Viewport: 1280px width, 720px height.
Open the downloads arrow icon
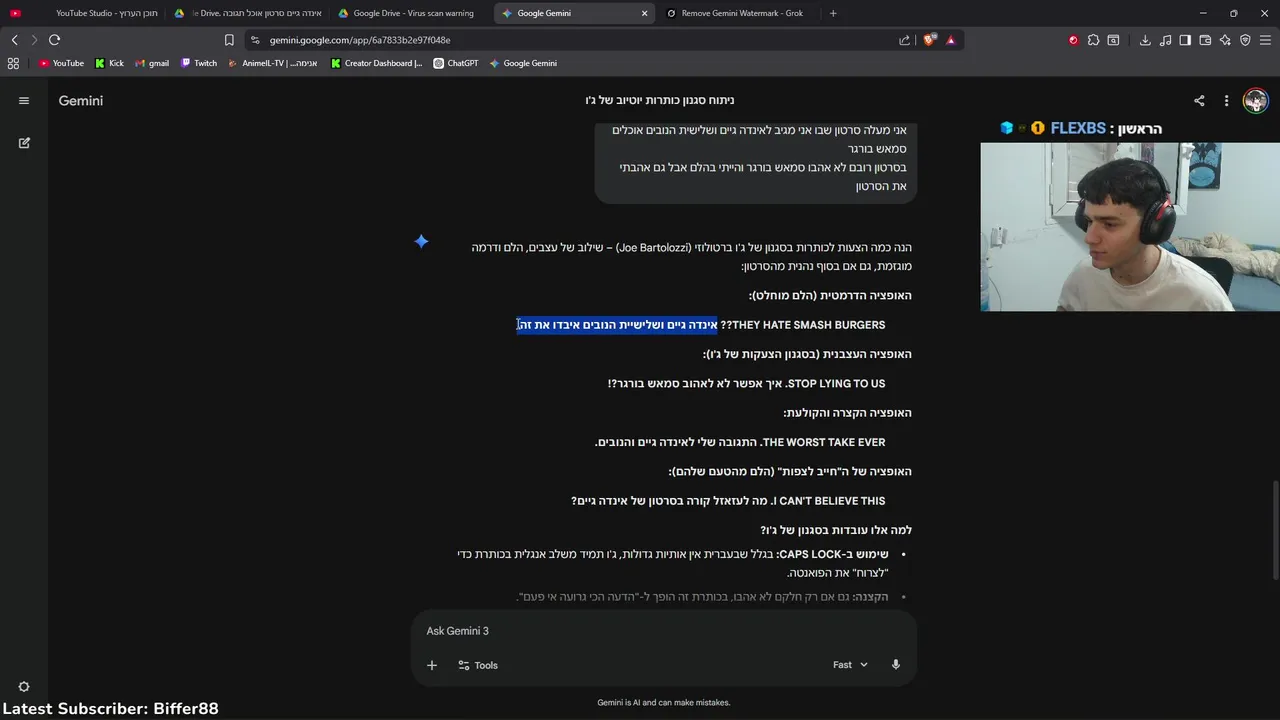[x=1145, y=40]
